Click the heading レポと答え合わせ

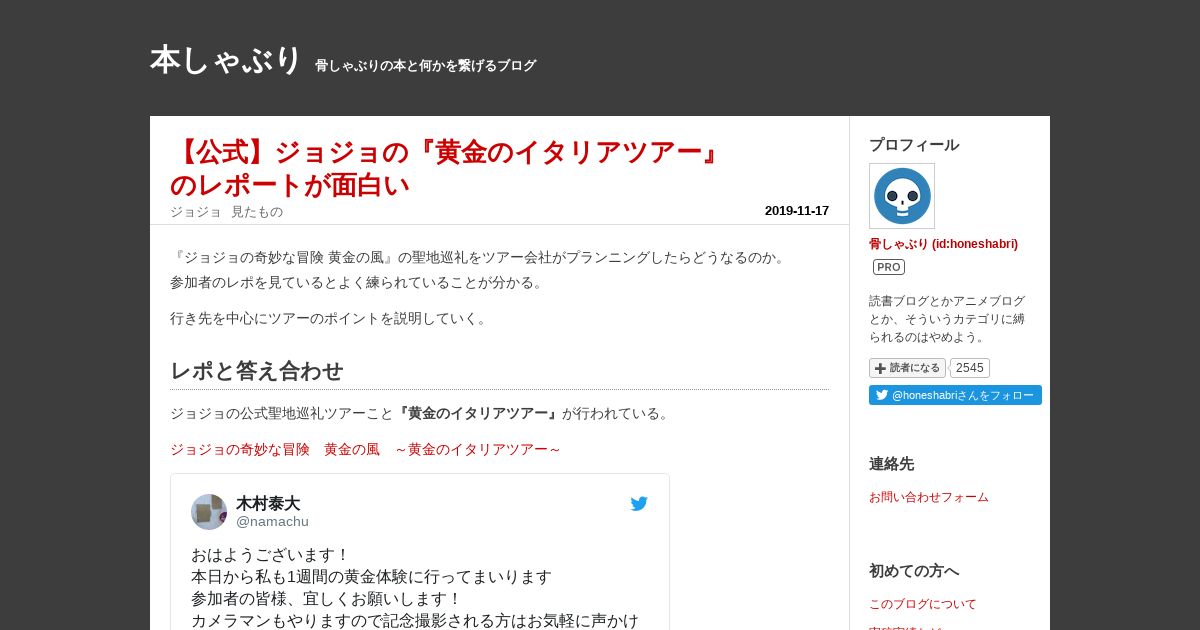point(256,371)
